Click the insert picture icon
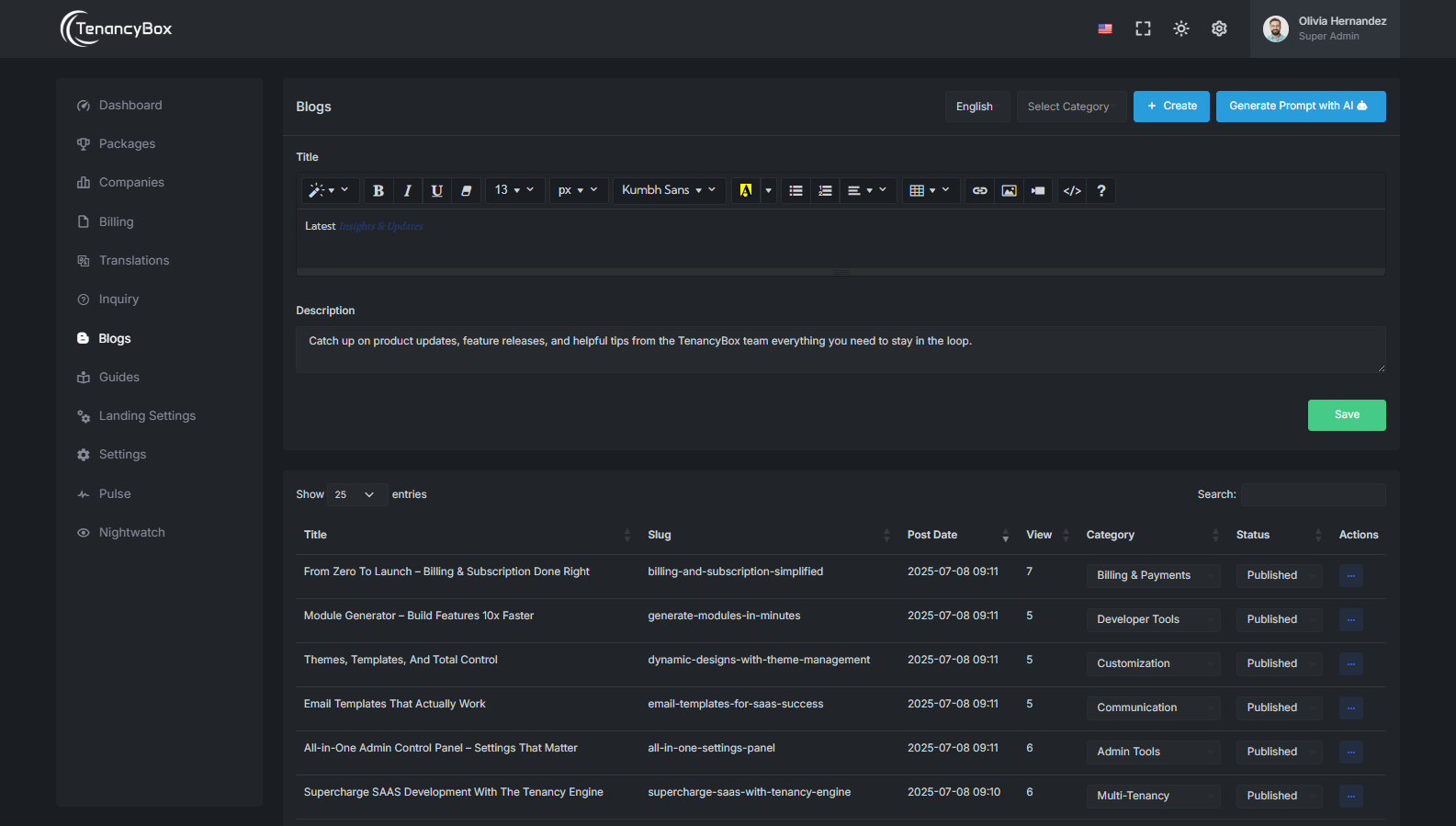Image resolution: width=1456 pixels, height=826 pixels. (x=1010, y=190)
